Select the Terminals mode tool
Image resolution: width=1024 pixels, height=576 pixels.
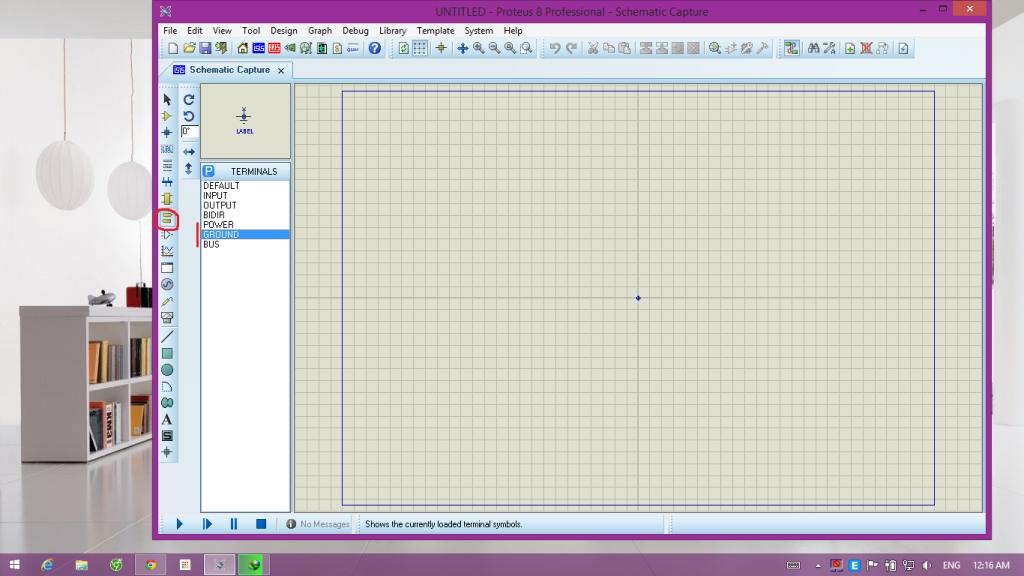(167, 218)
